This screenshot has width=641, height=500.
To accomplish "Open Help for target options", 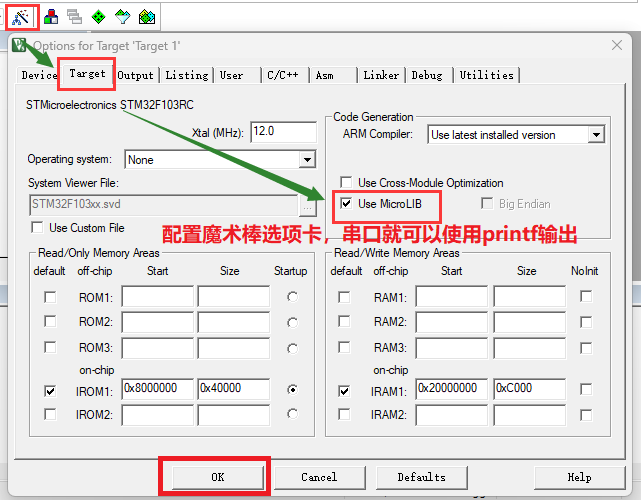I will tap(580, 477).
